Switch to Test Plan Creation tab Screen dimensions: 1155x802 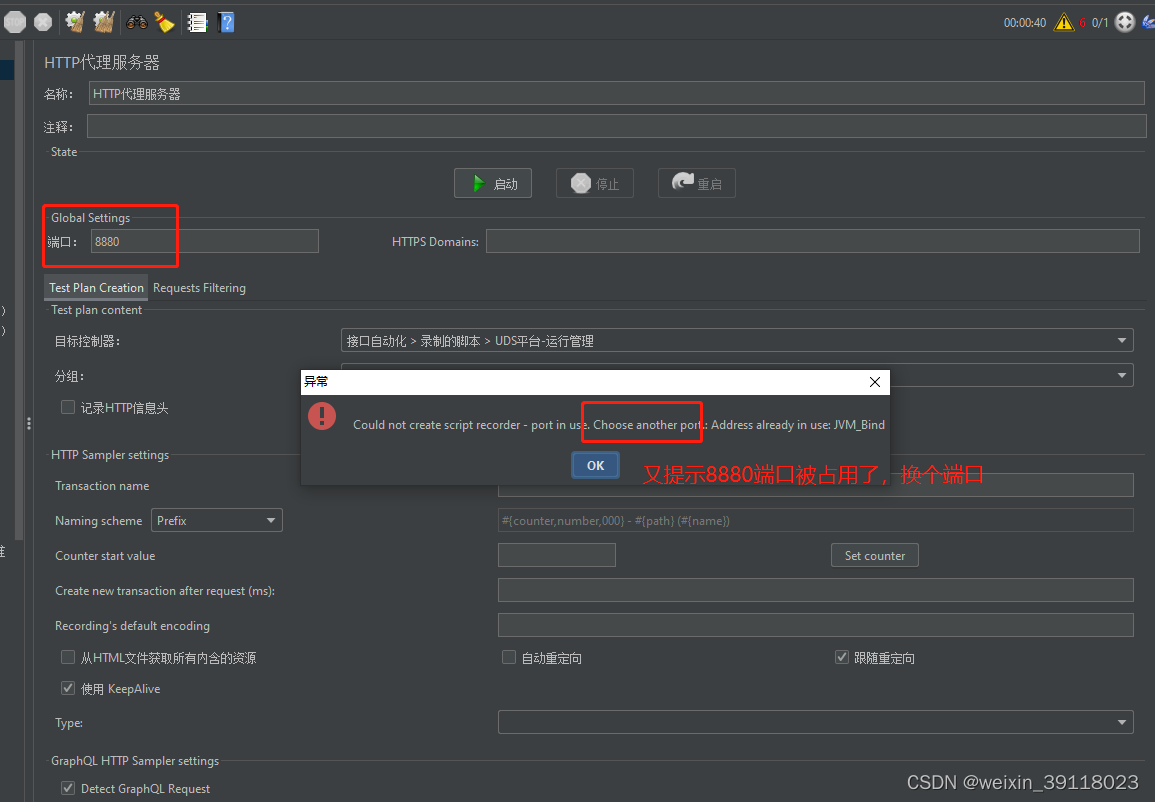point(96,288)
